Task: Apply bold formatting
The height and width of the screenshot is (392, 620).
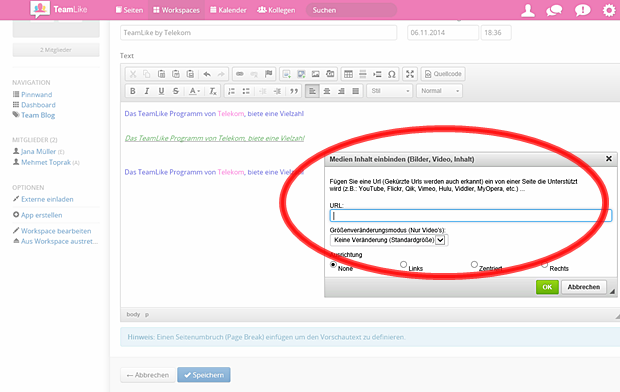Action: [133, 91]
